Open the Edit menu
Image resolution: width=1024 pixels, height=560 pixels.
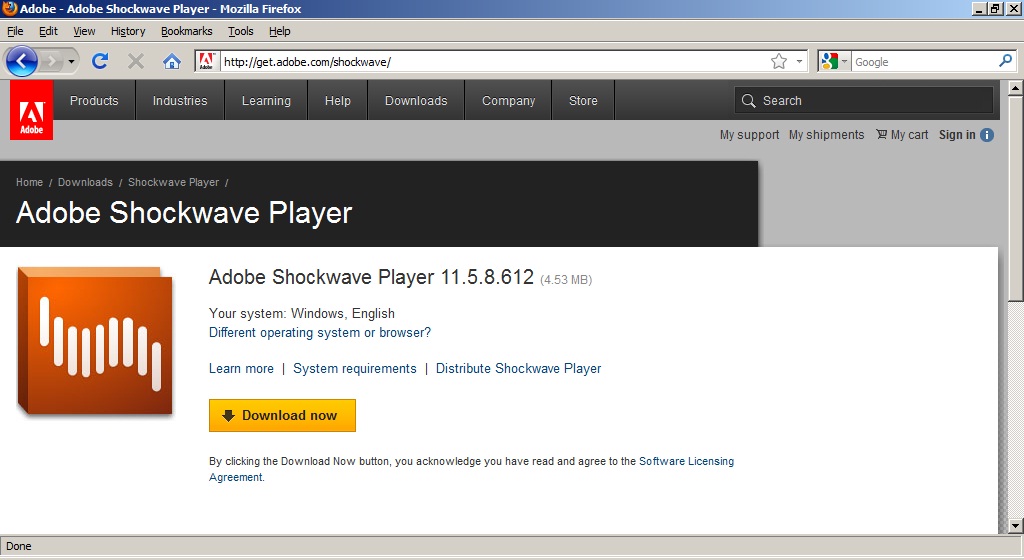(x=48, y=31)
